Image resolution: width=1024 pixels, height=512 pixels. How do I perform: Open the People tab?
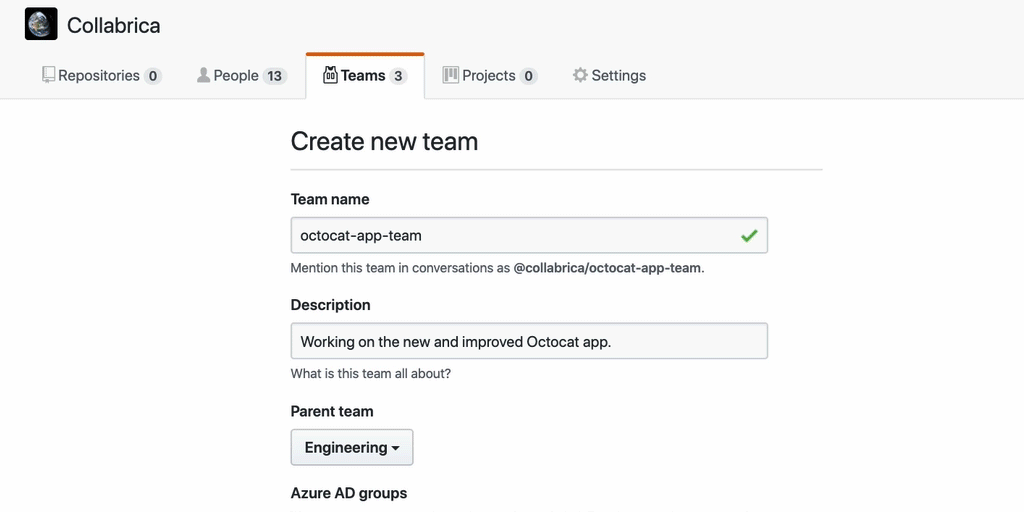point(236,76)
